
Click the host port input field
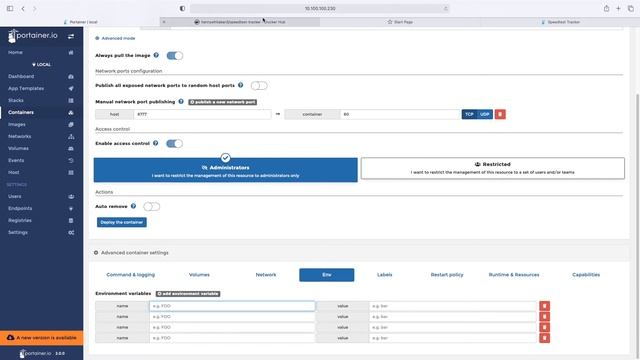[x=202, y=114]
